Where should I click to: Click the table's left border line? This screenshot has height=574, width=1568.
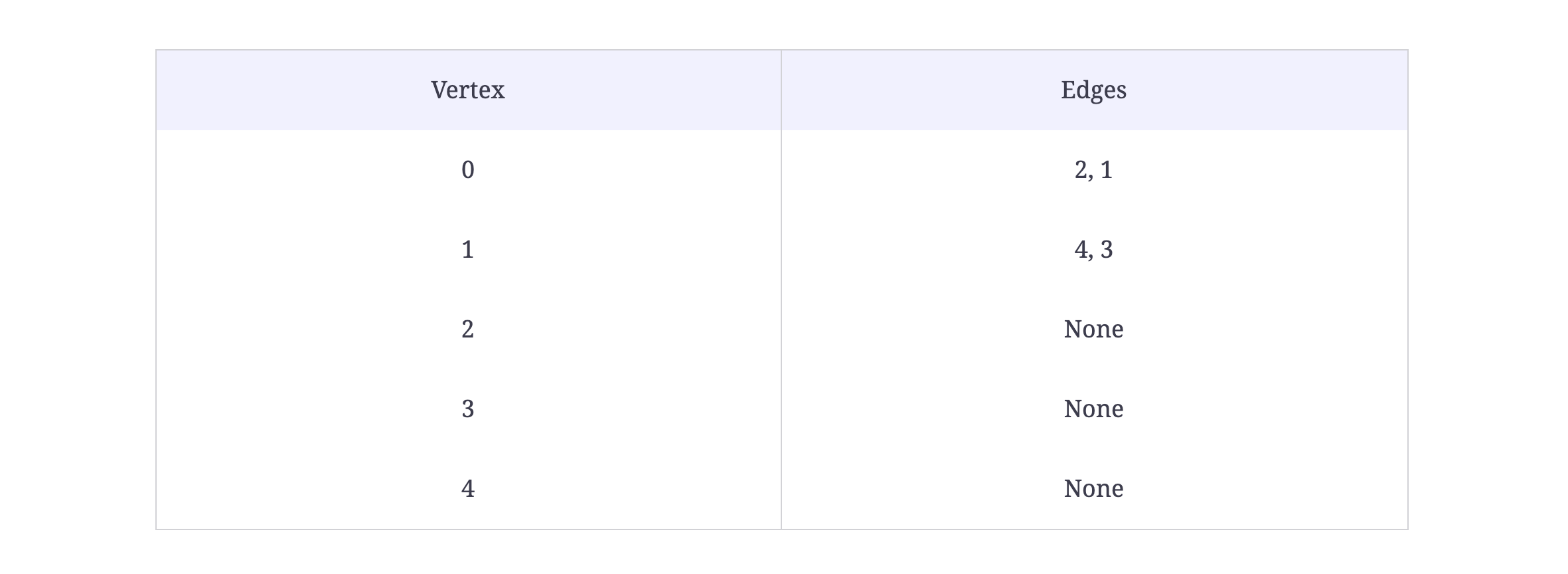point(156,290)
